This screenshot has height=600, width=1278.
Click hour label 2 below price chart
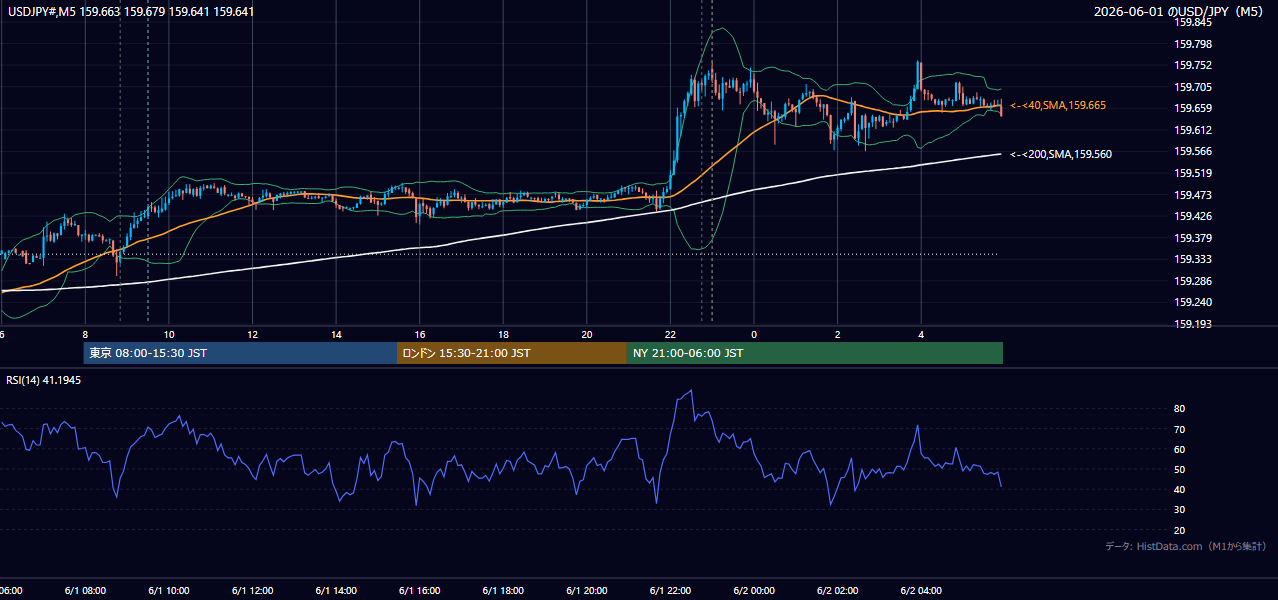838,334
